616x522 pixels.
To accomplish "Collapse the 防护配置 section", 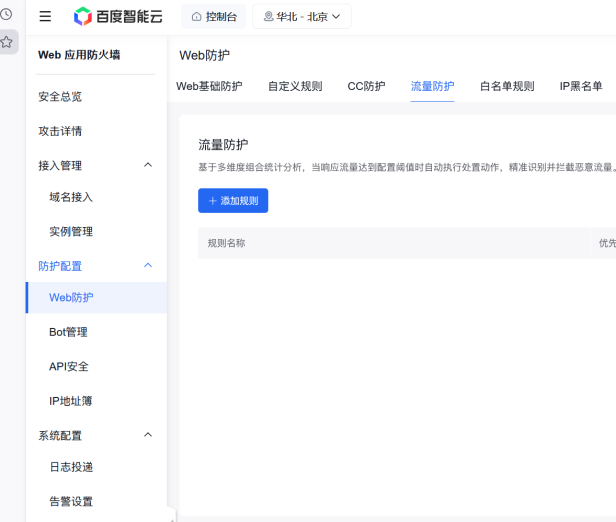I will tap(148, 266).
